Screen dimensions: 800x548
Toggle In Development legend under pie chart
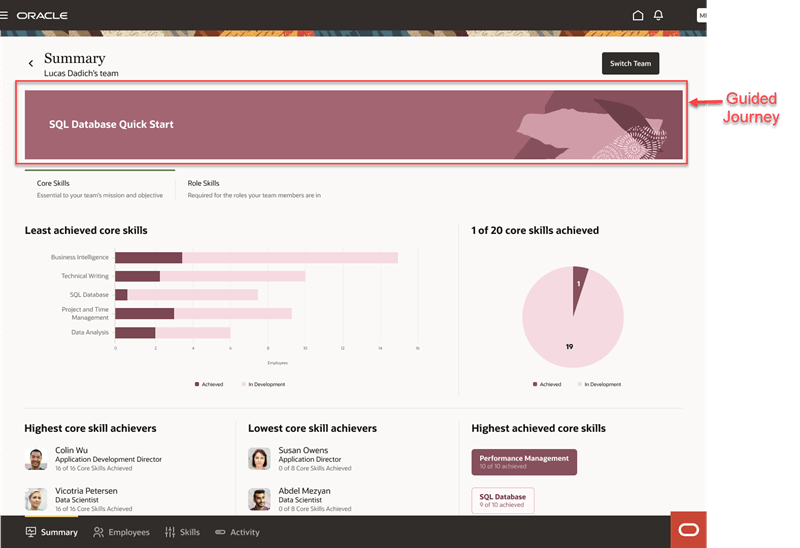point(599,384)
